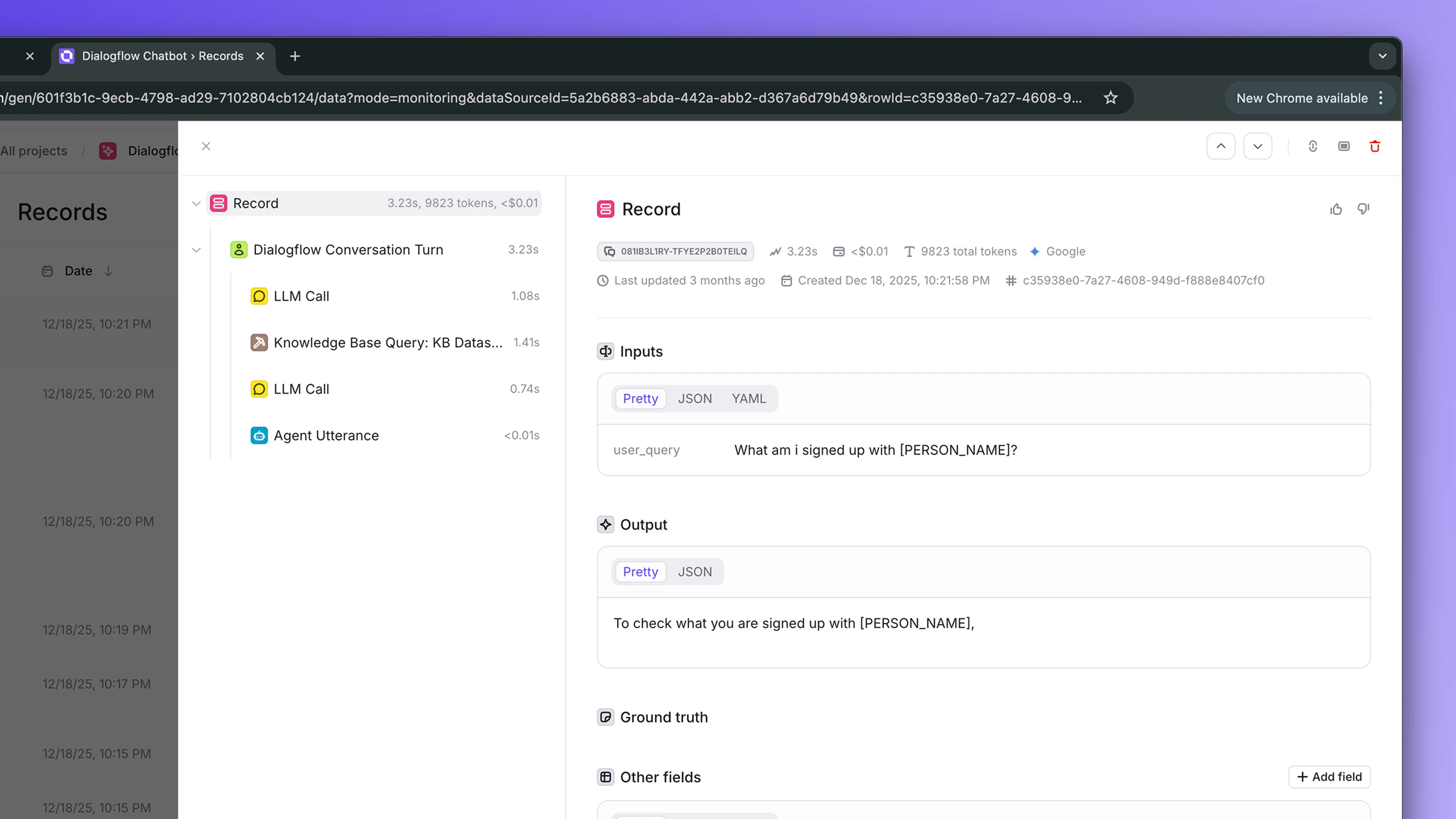Select the Record row in the trace tree
1456x819 pixels.
coord(374,203)
